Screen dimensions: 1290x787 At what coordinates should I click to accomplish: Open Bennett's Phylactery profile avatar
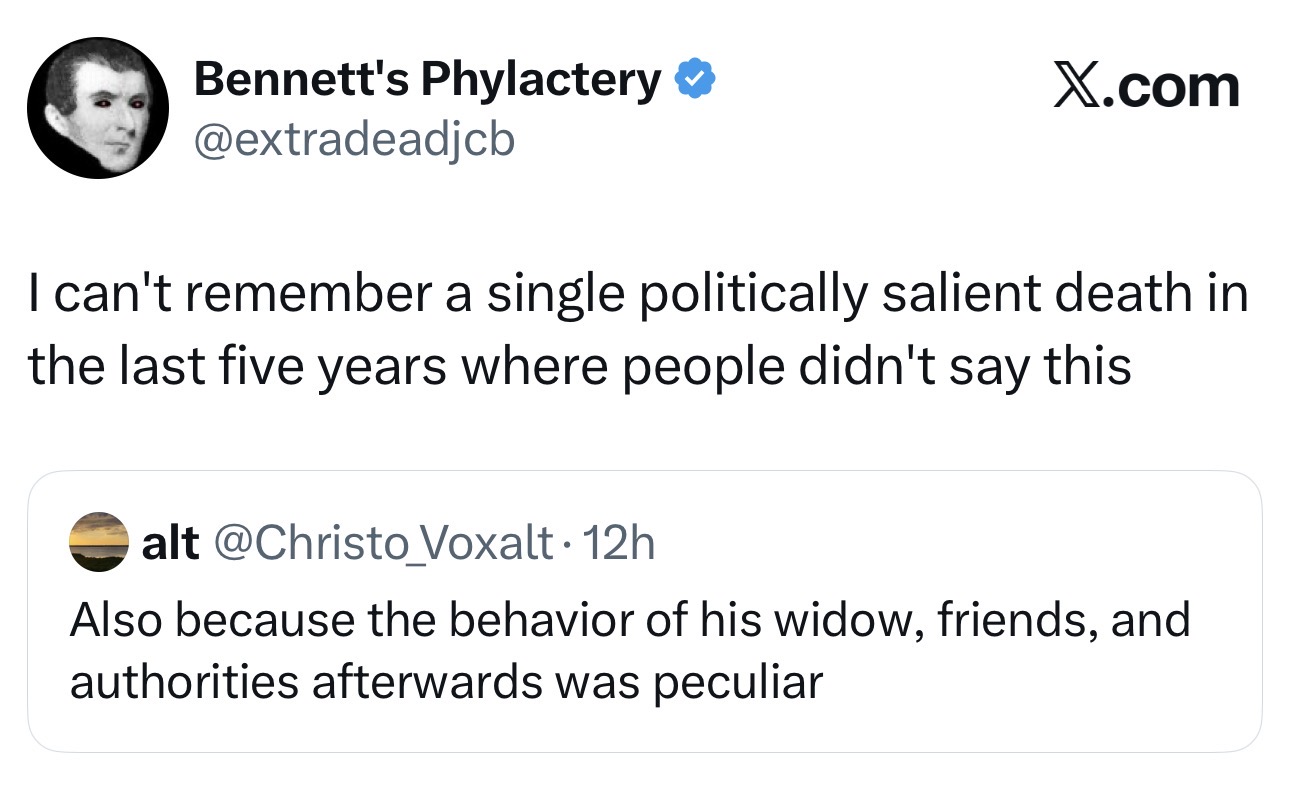pos(97,109)
